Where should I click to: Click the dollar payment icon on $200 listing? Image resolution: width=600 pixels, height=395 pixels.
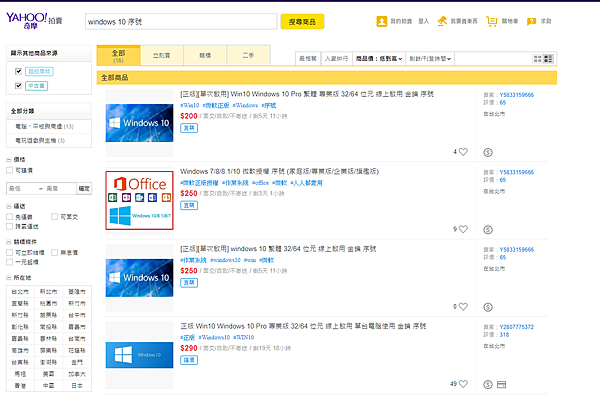point(488,152)
